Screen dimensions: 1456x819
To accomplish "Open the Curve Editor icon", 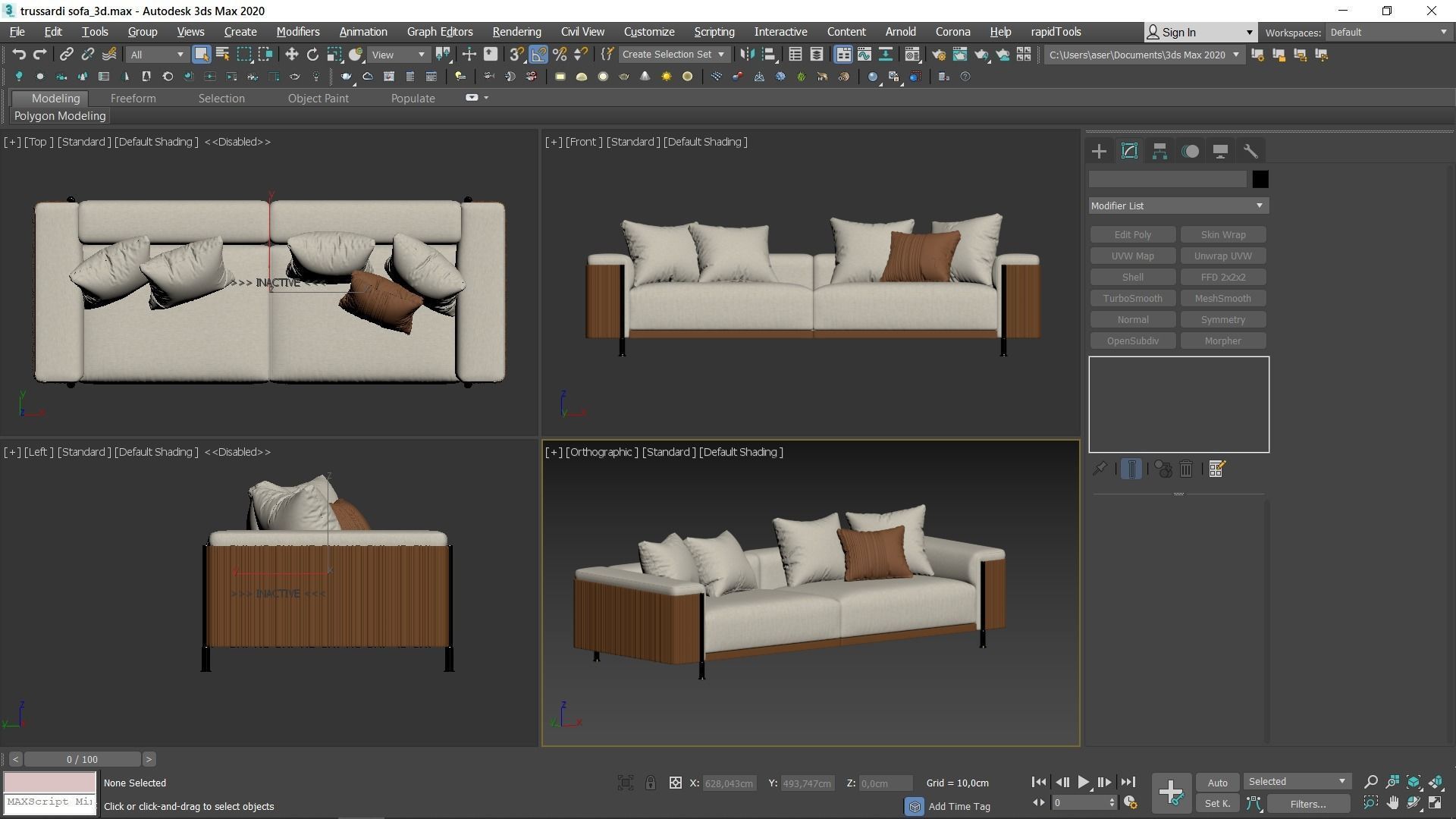I will coord(864,54).
